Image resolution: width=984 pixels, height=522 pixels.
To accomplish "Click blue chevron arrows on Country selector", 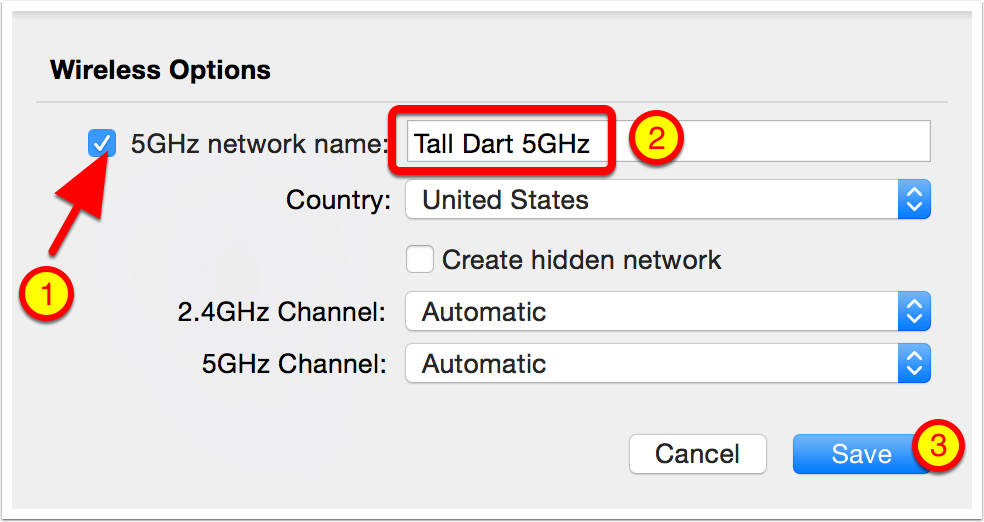I will click(914, 200).
